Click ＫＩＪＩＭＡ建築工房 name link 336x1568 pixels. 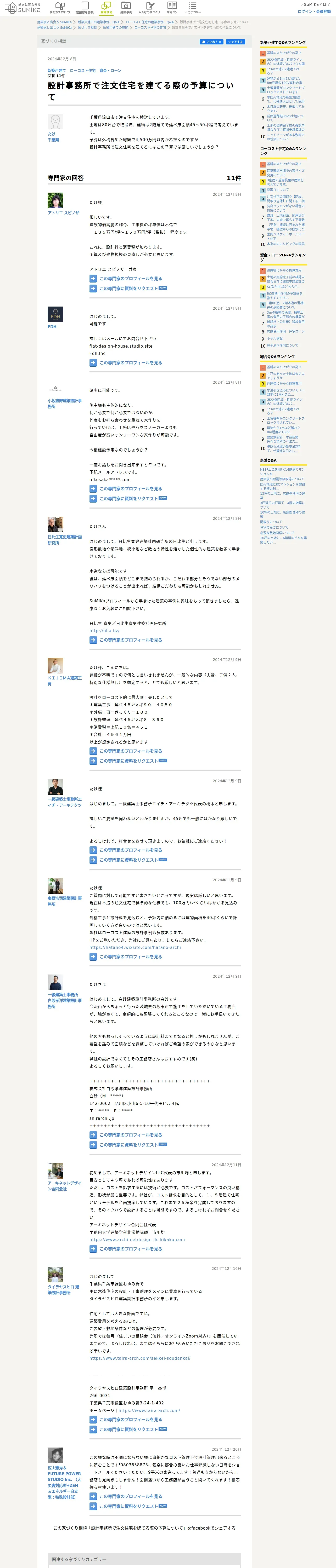[65, 681]
